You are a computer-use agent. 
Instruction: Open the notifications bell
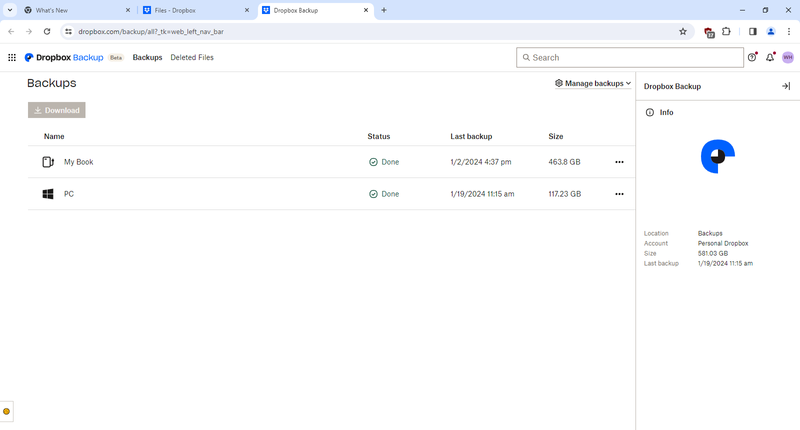[770, 58]
